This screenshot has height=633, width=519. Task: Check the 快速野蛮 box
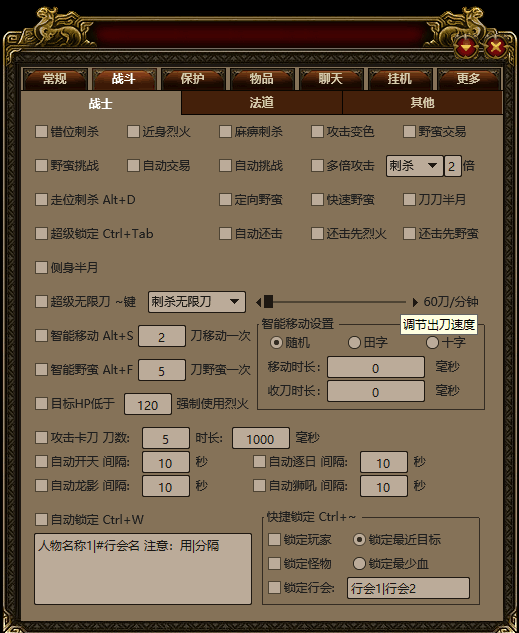(x=317, y=199)
